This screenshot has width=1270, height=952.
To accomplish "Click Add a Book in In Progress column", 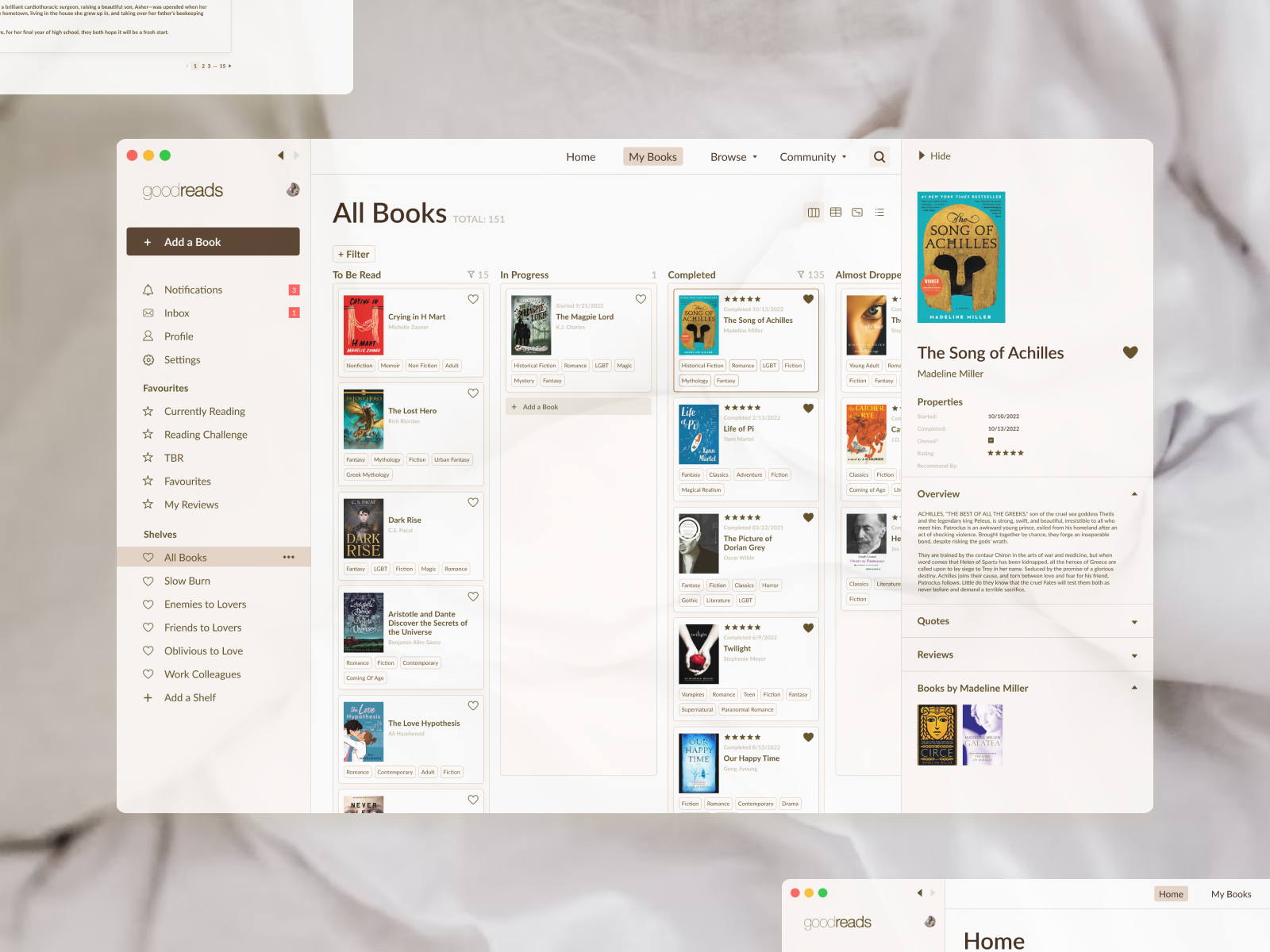I will click(578, 406).
